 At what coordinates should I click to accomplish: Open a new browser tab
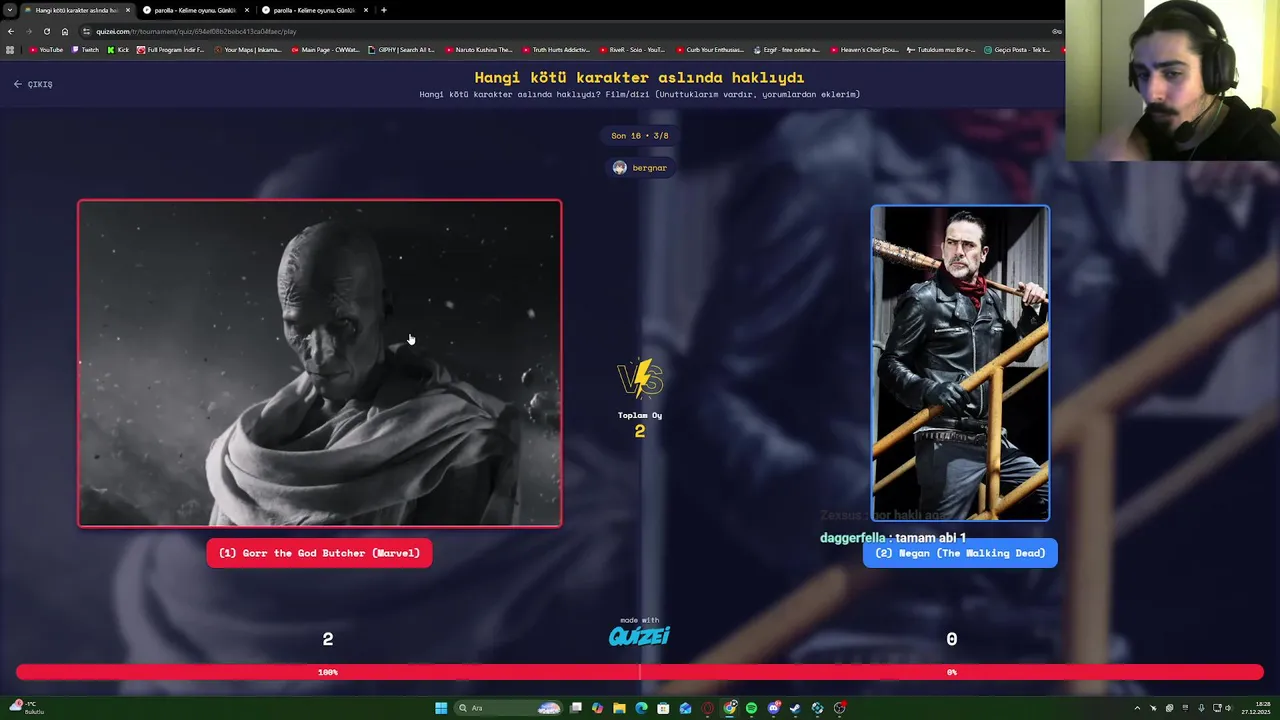coord(384,10)
